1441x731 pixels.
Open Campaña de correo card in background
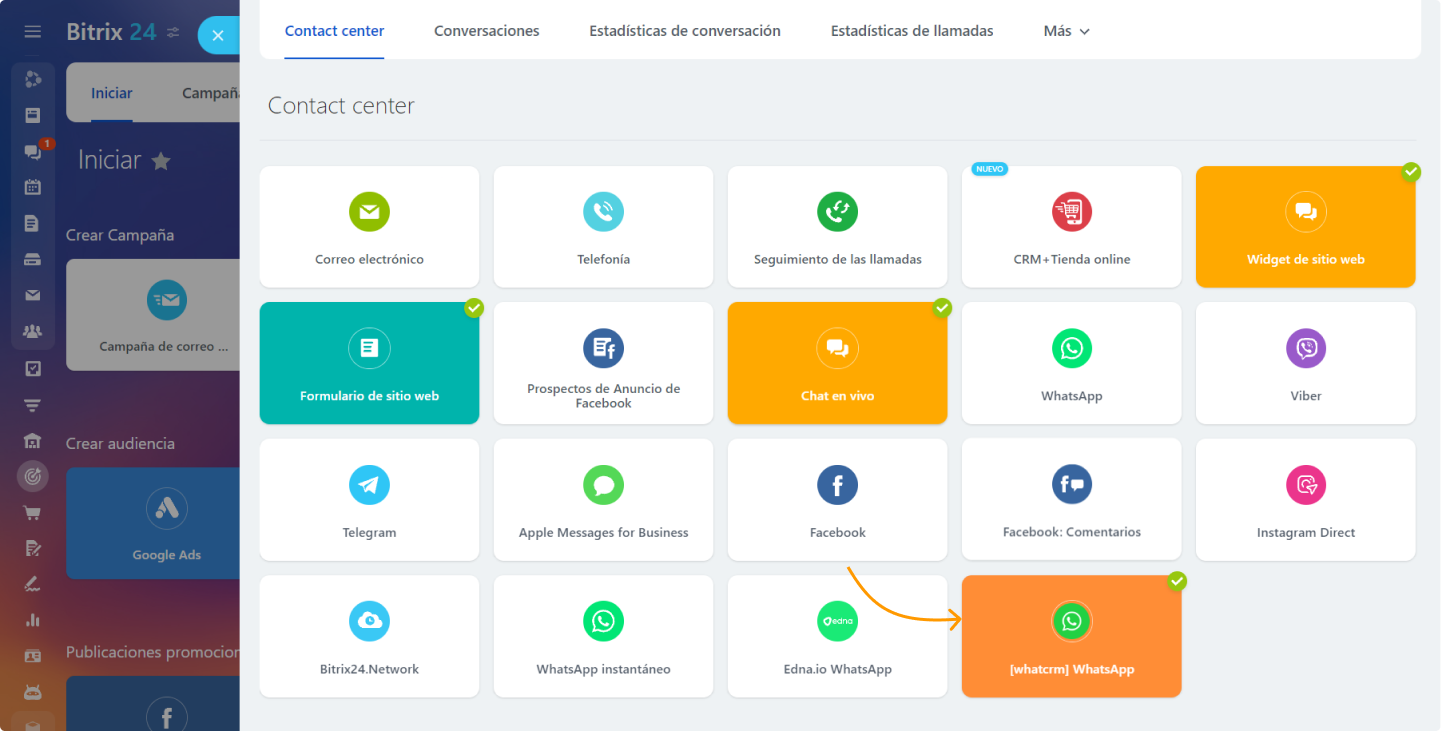tap(153, 315)
